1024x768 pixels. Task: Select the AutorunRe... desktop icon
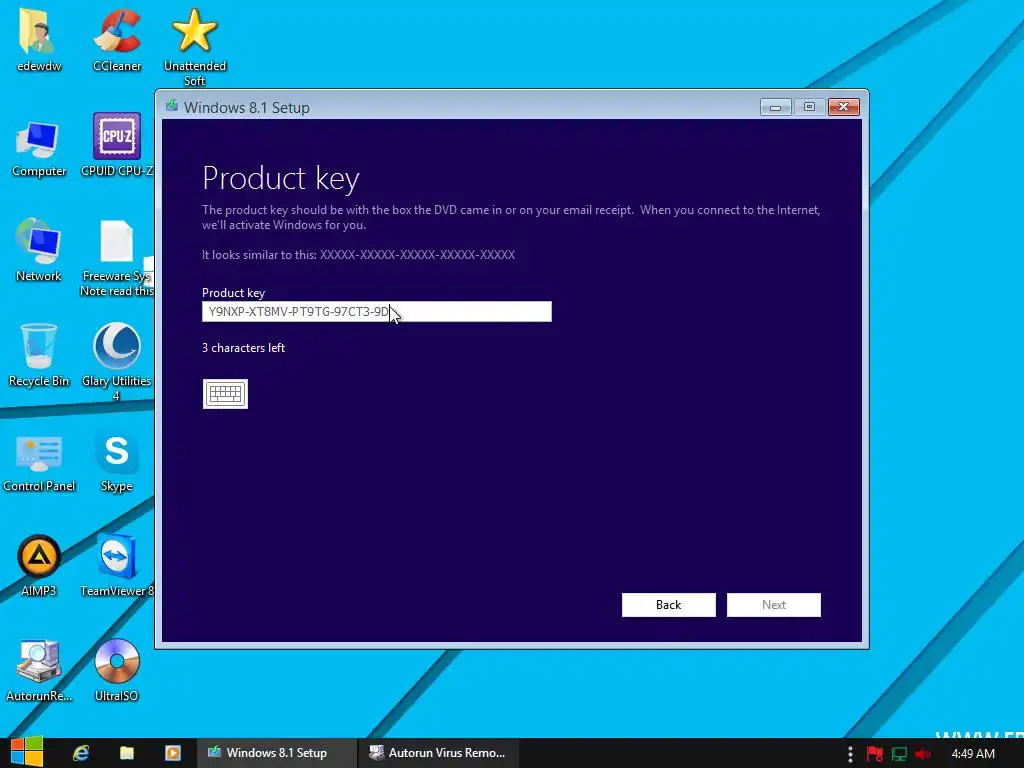(x=39, y=671)
